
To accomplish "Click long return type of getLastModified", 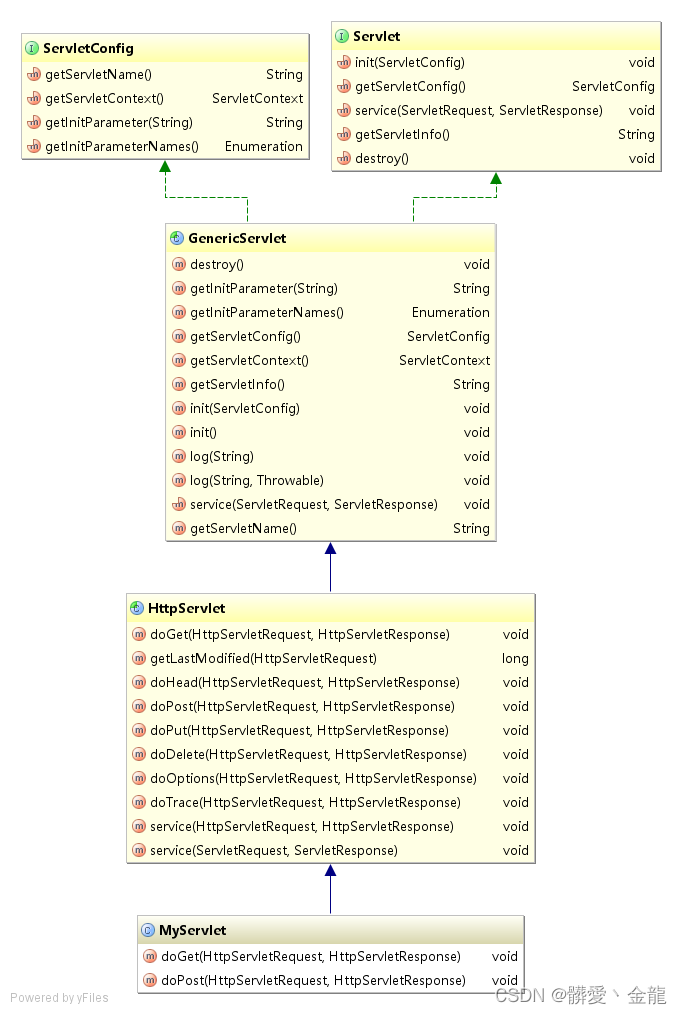I will coord(515,658).
